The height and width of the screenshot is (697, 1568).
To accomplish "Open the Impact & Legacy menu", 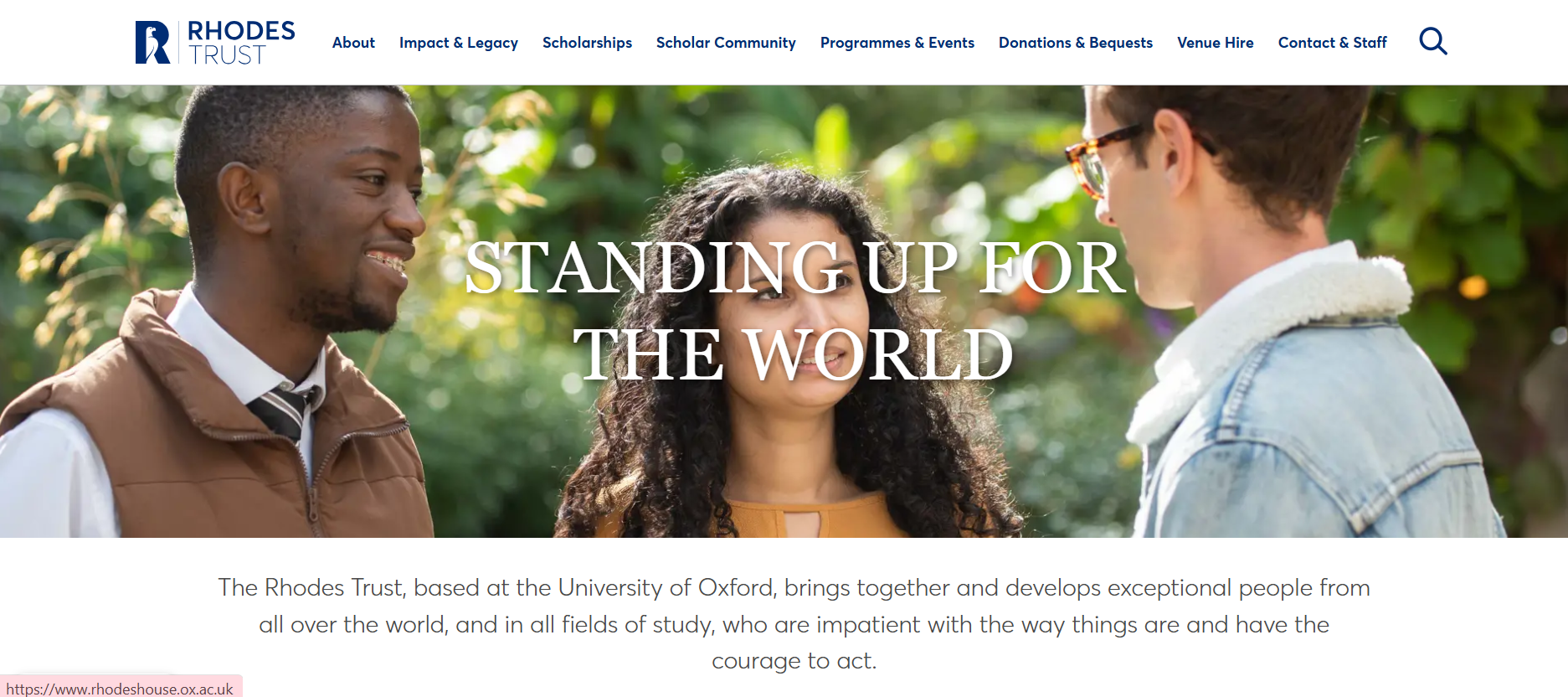I will coord(459,42).
